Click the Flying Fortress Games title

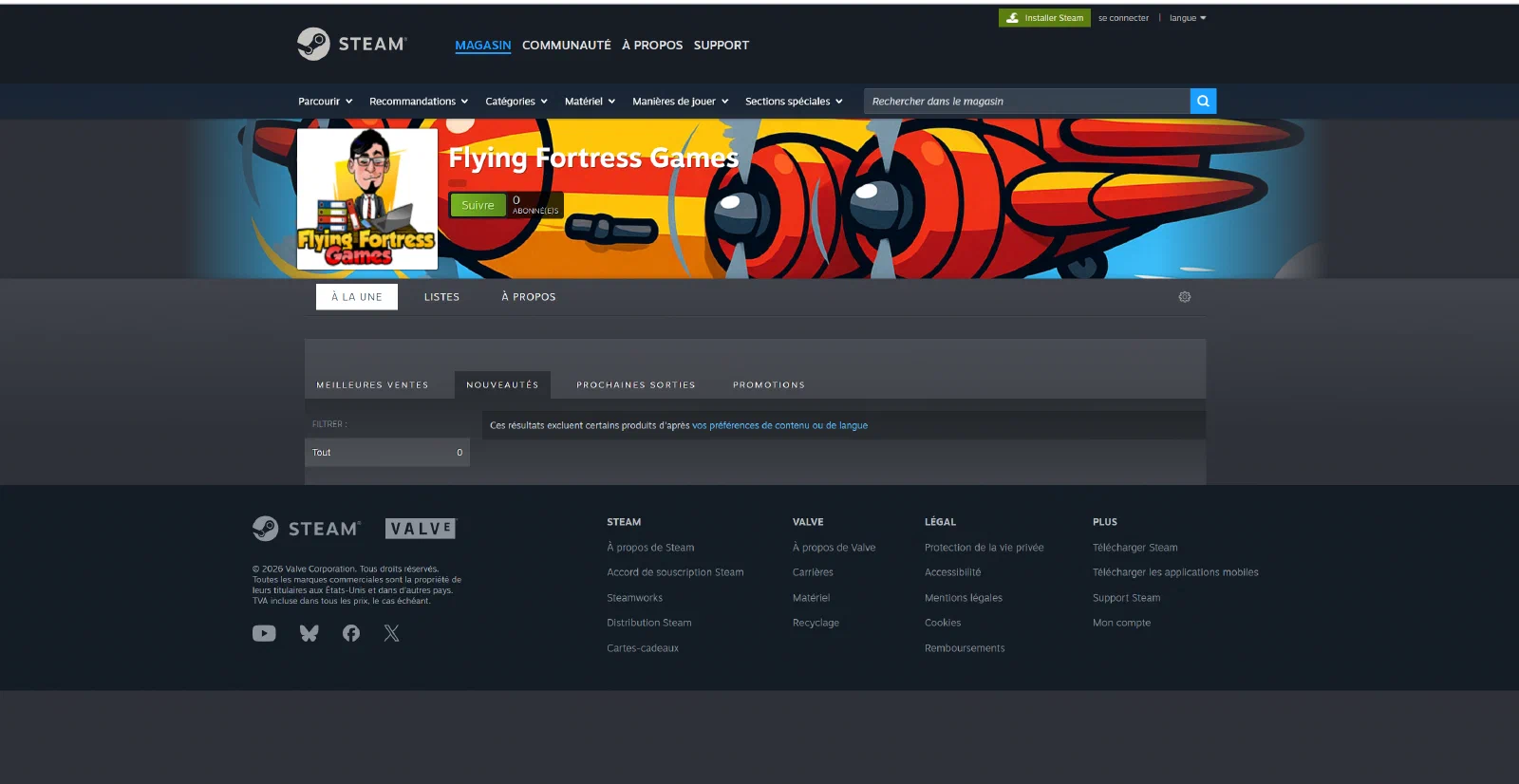point(593,158)
